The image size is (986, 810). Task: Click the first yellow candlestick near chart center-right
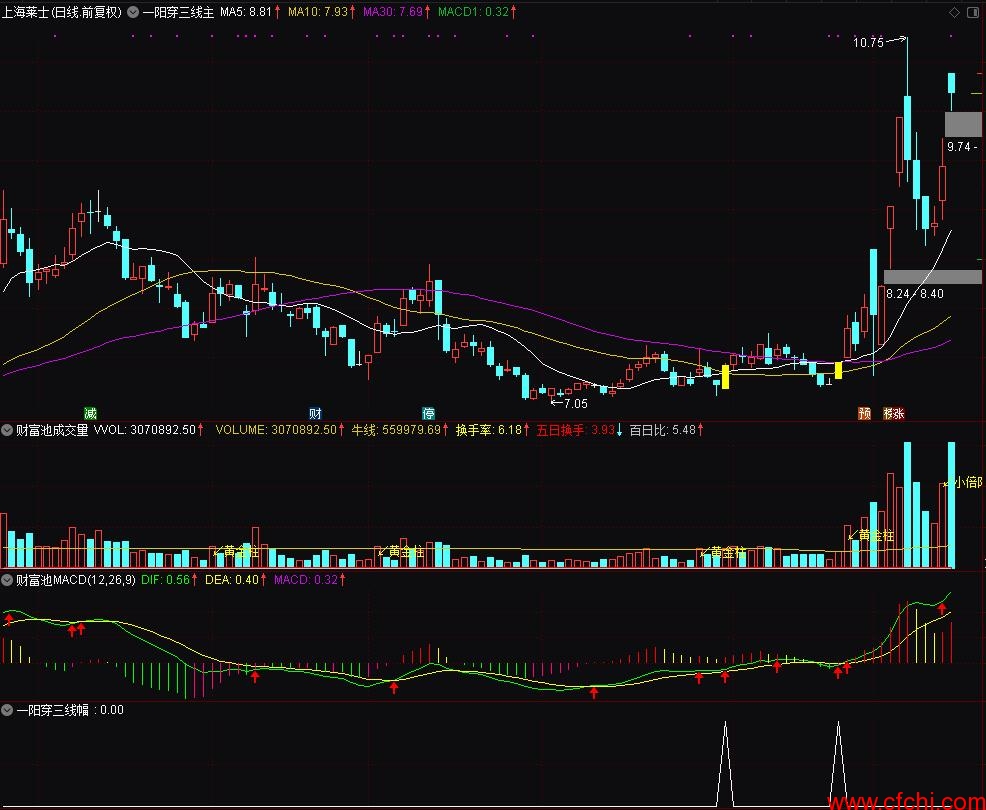click(x=725, y=377)
